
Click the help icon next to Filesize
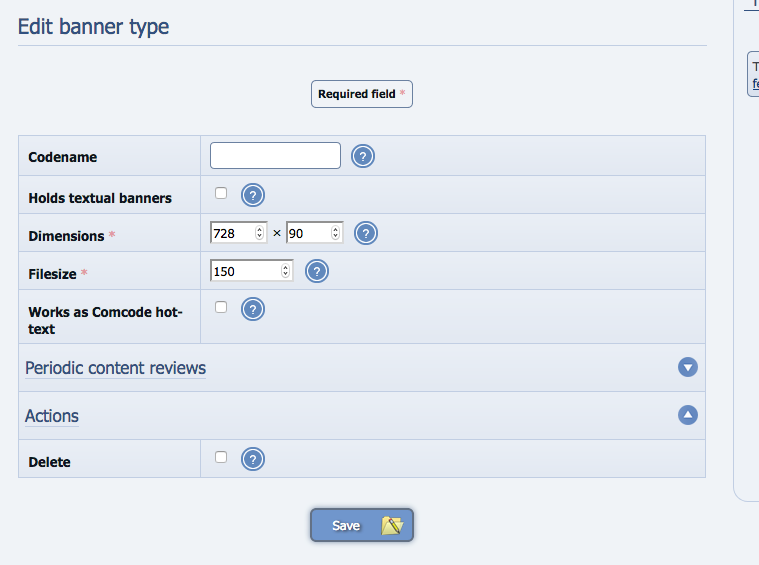click(317, 271)
